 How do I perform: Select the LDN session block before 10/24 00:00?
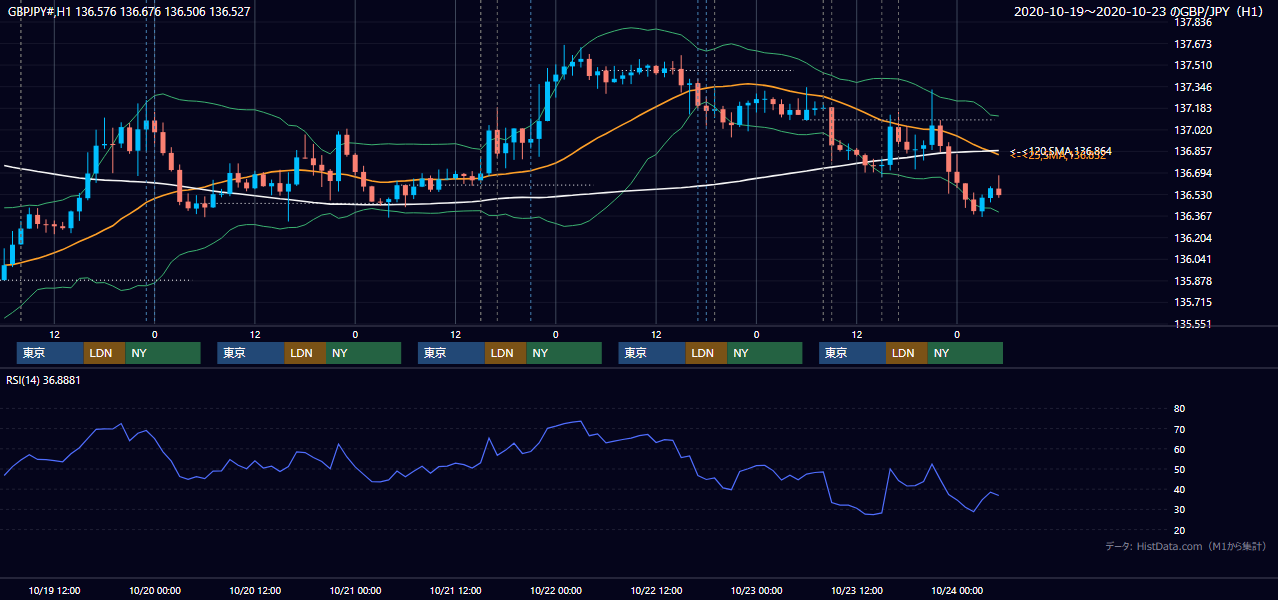click(906, 353)
